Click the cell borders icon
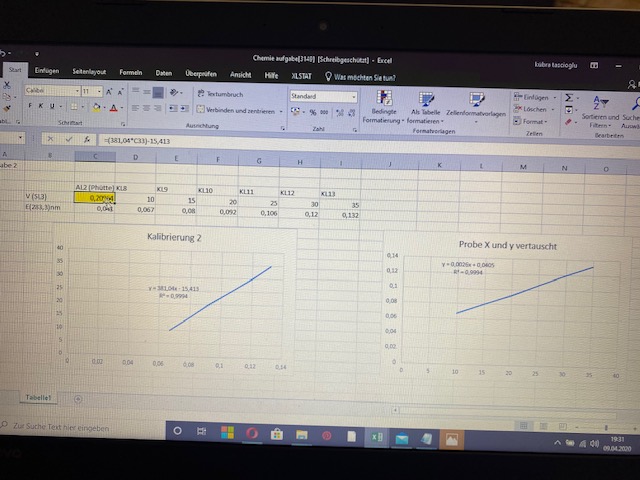Image resolution: width=640 pixels, height=480 pixels. click(x=74, y=107)
